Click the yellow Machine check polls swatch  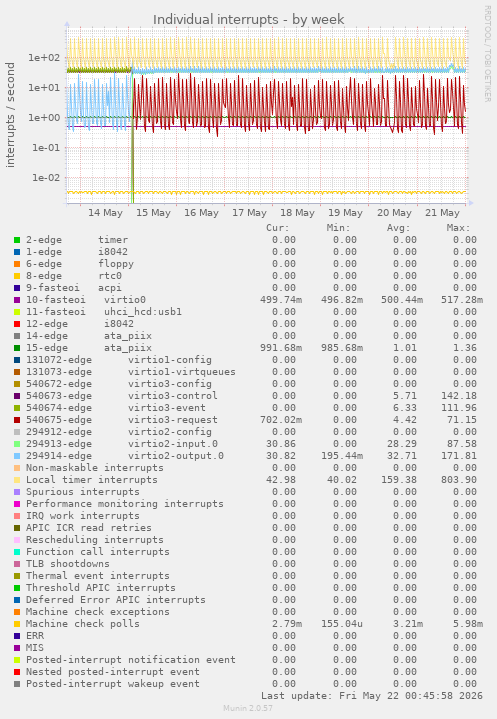click(17, 624)
